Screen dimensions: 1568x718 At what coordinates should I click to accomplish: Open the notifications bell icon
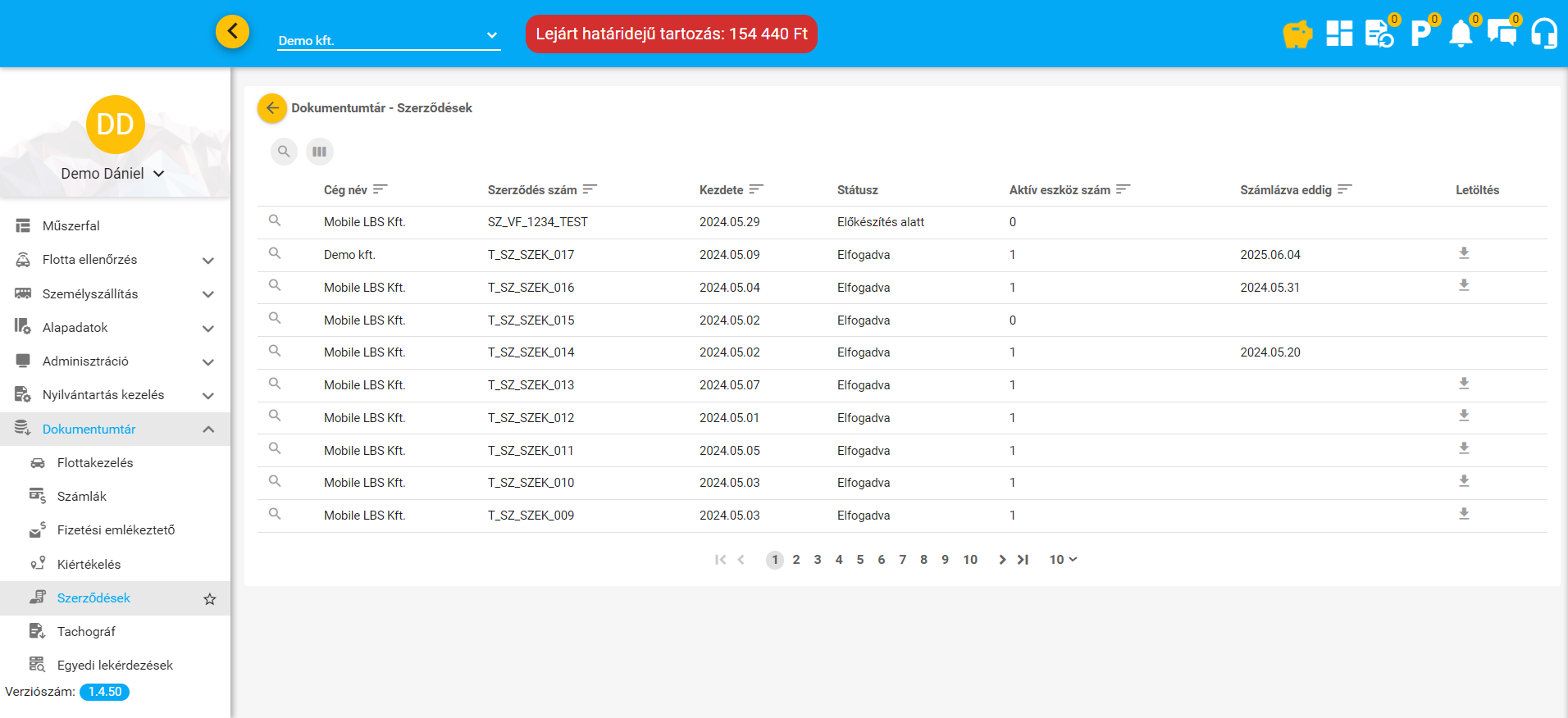pyautogui.click(x=1461, y=34)
